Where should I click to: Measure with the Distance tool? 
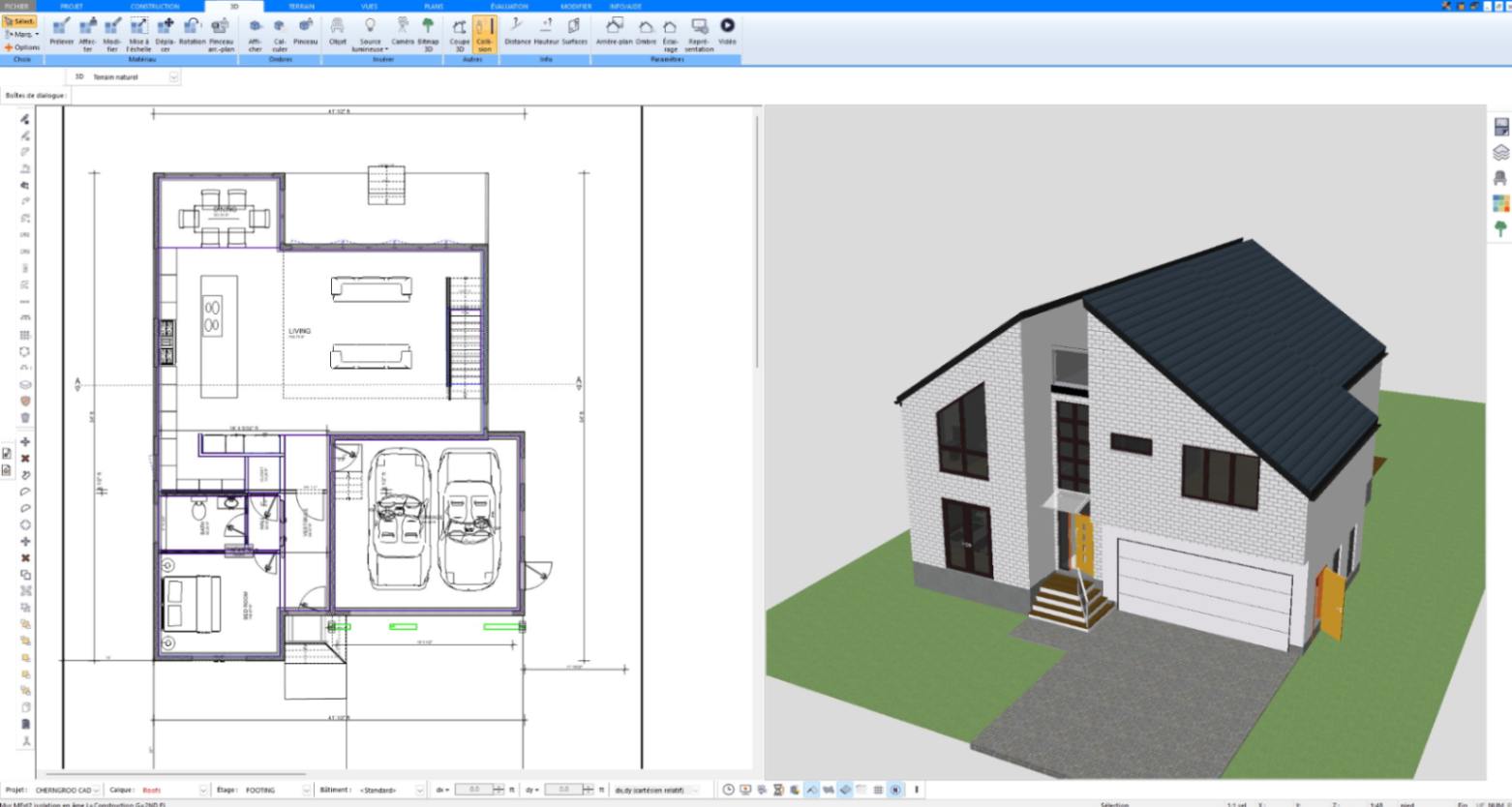tap(518, 31)
